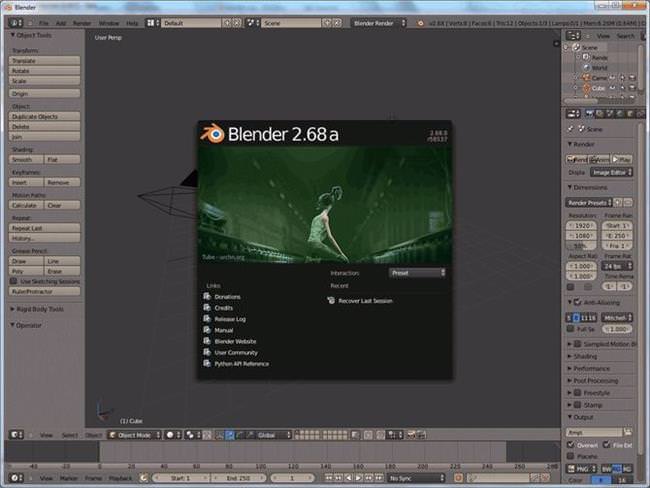
Task: Click the World icon in the outliner
Action: [586, 67]
